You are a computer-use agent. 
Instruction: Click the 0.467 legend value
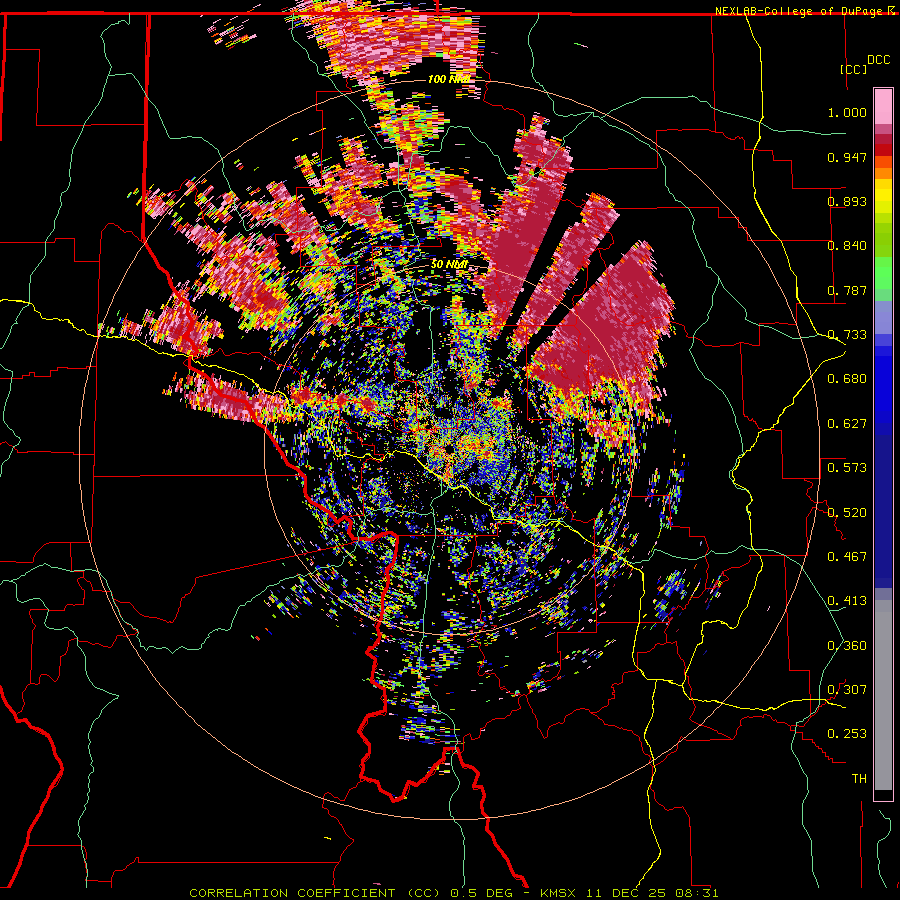pos(847,557)
